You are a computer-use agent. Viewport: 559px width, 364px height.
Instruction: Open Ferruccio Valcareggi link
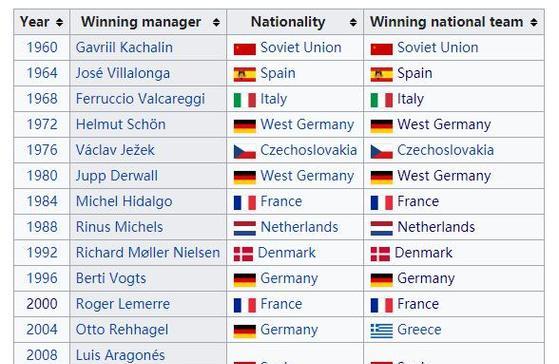[140, 99]
